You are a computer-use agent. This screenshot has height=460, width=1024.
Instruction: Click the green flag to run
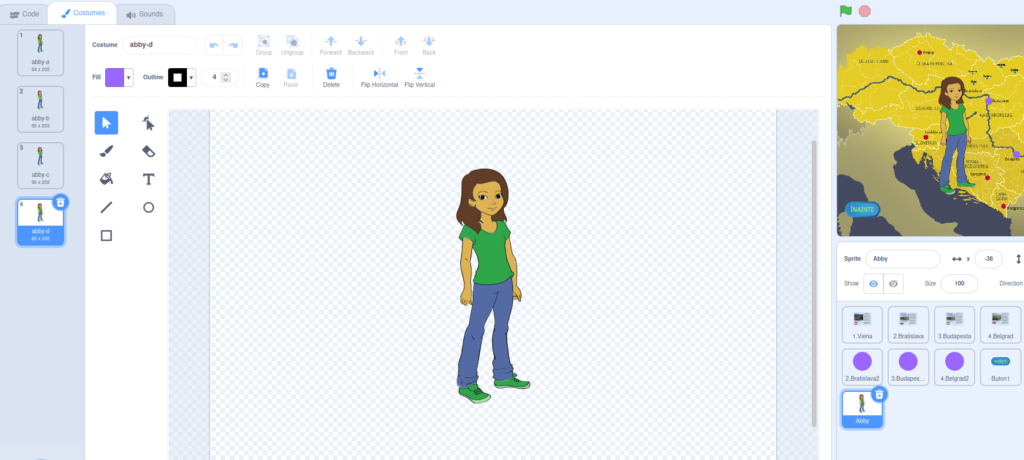(846, 11)
